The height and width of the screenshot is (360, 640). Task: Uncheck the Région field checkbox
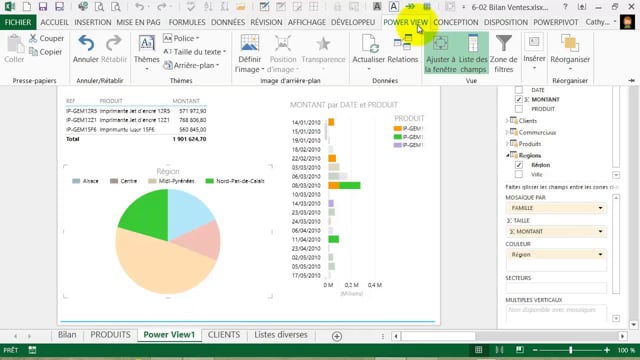[519, 165]
